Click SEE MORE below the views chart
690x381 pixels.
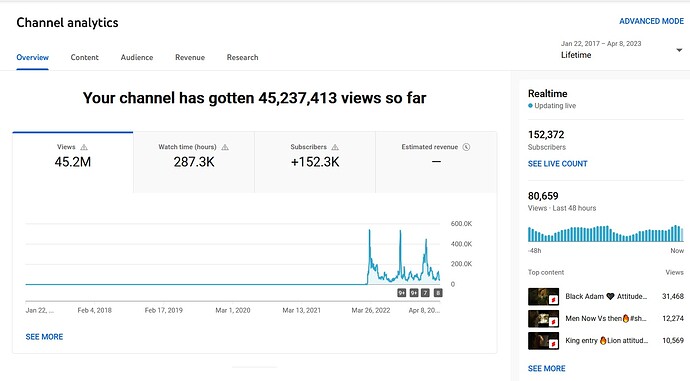(44, 337)
